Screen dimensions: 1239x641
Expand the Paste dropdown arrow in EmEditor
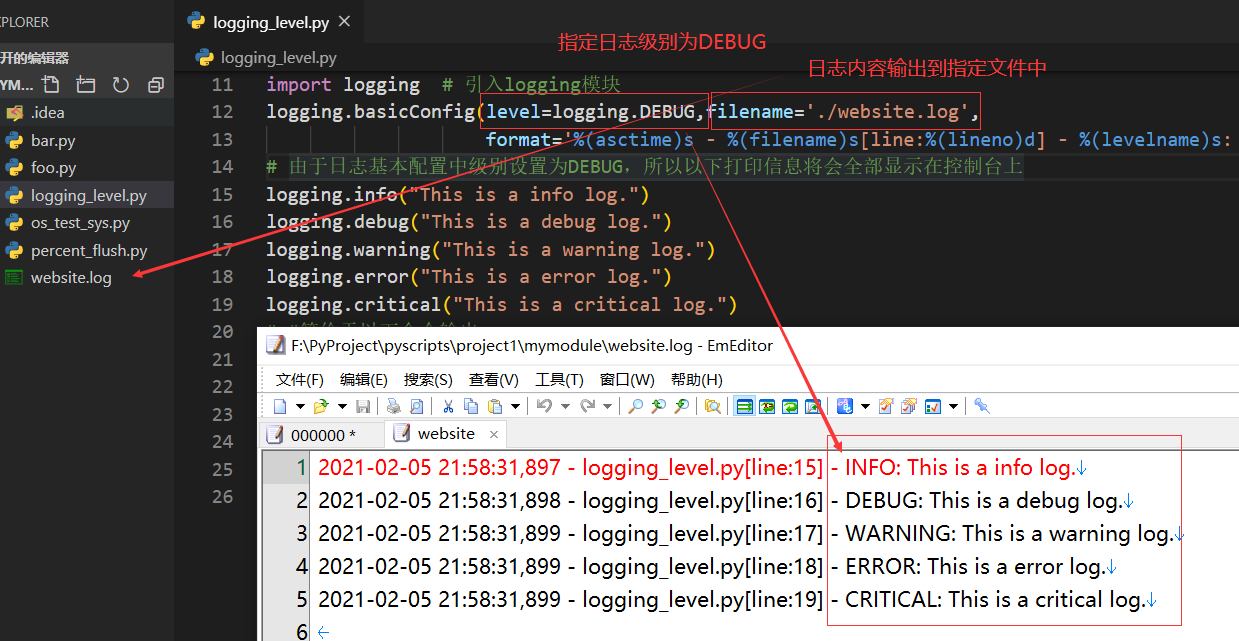[515, 406]
